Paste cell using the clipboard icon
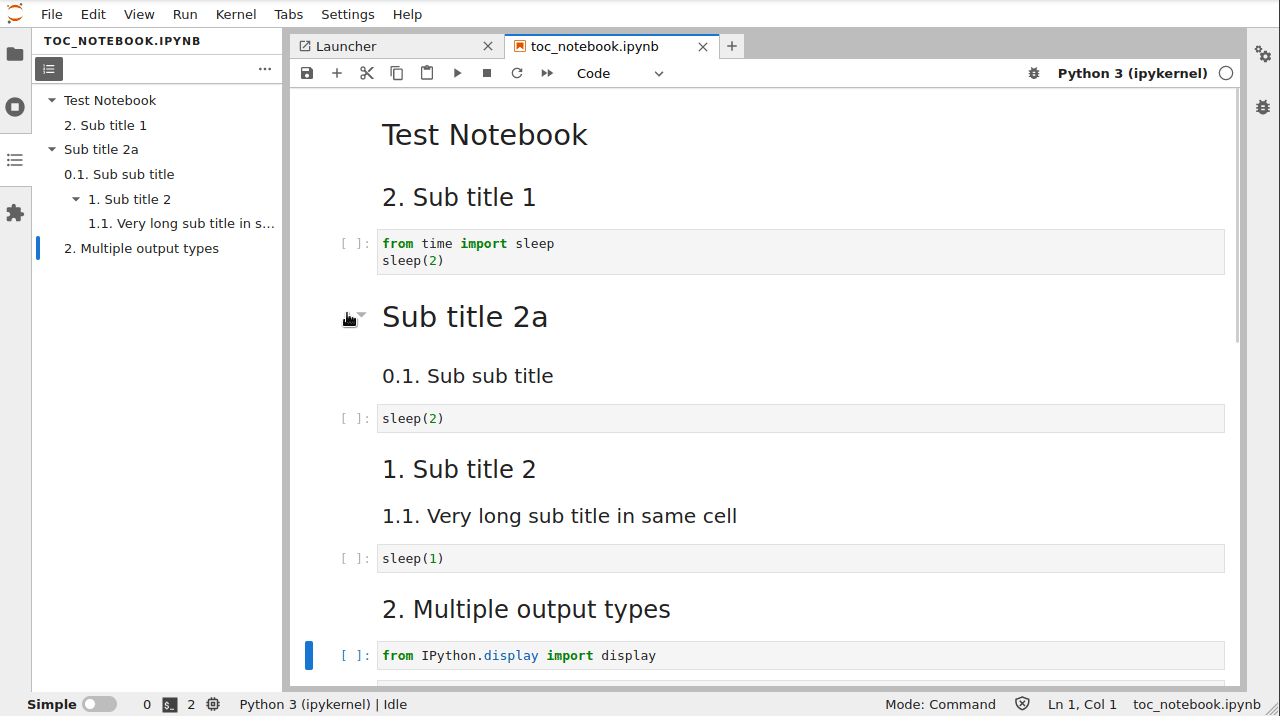The height and width of the screenshot is (716, 1280). pos(427,73)
